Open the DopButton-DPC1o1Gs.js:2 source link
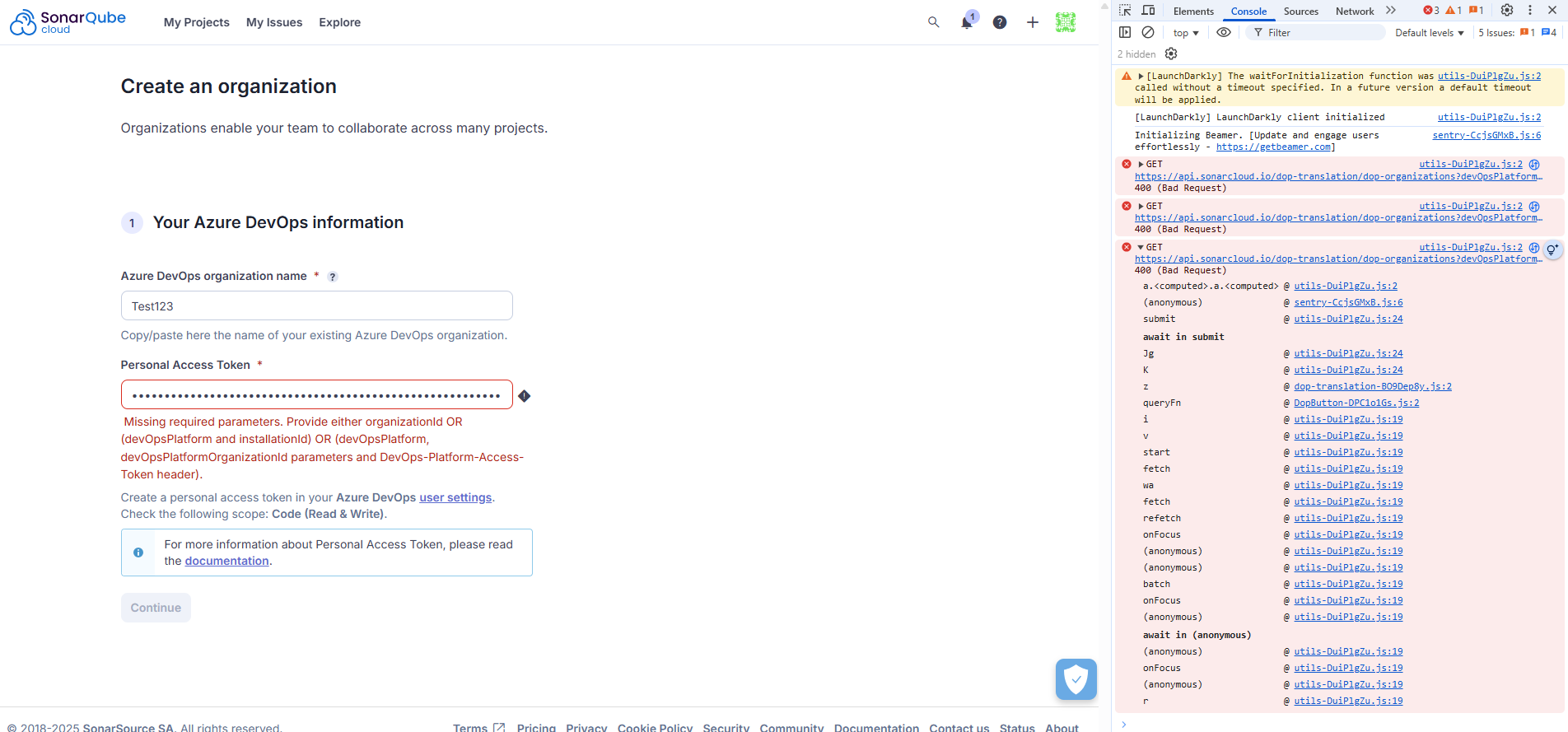 click(x=1356, y=403)
